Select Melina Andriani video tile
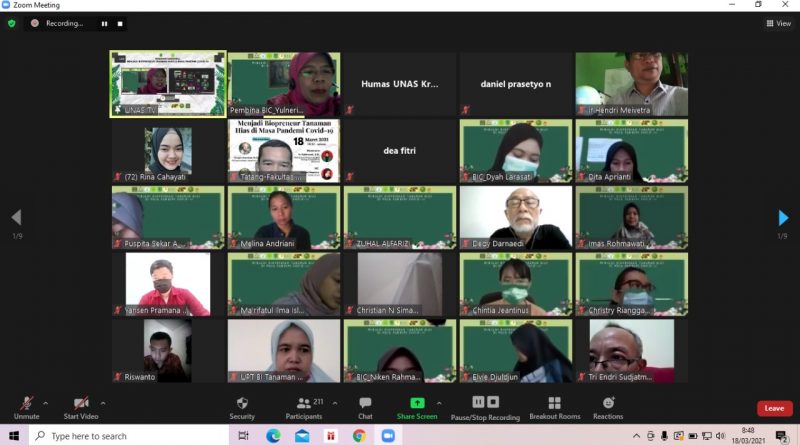 click(284, 218)
